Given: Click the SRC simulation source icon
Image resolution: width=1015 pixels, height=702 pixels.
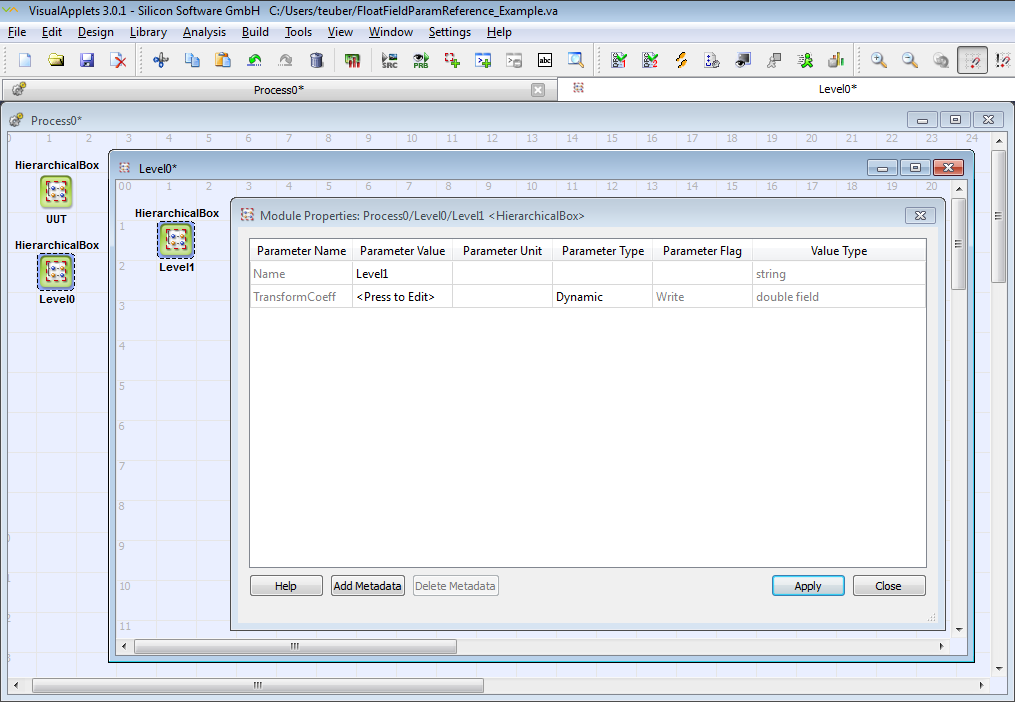Looking at the screenshot, I should coord(390,60).
